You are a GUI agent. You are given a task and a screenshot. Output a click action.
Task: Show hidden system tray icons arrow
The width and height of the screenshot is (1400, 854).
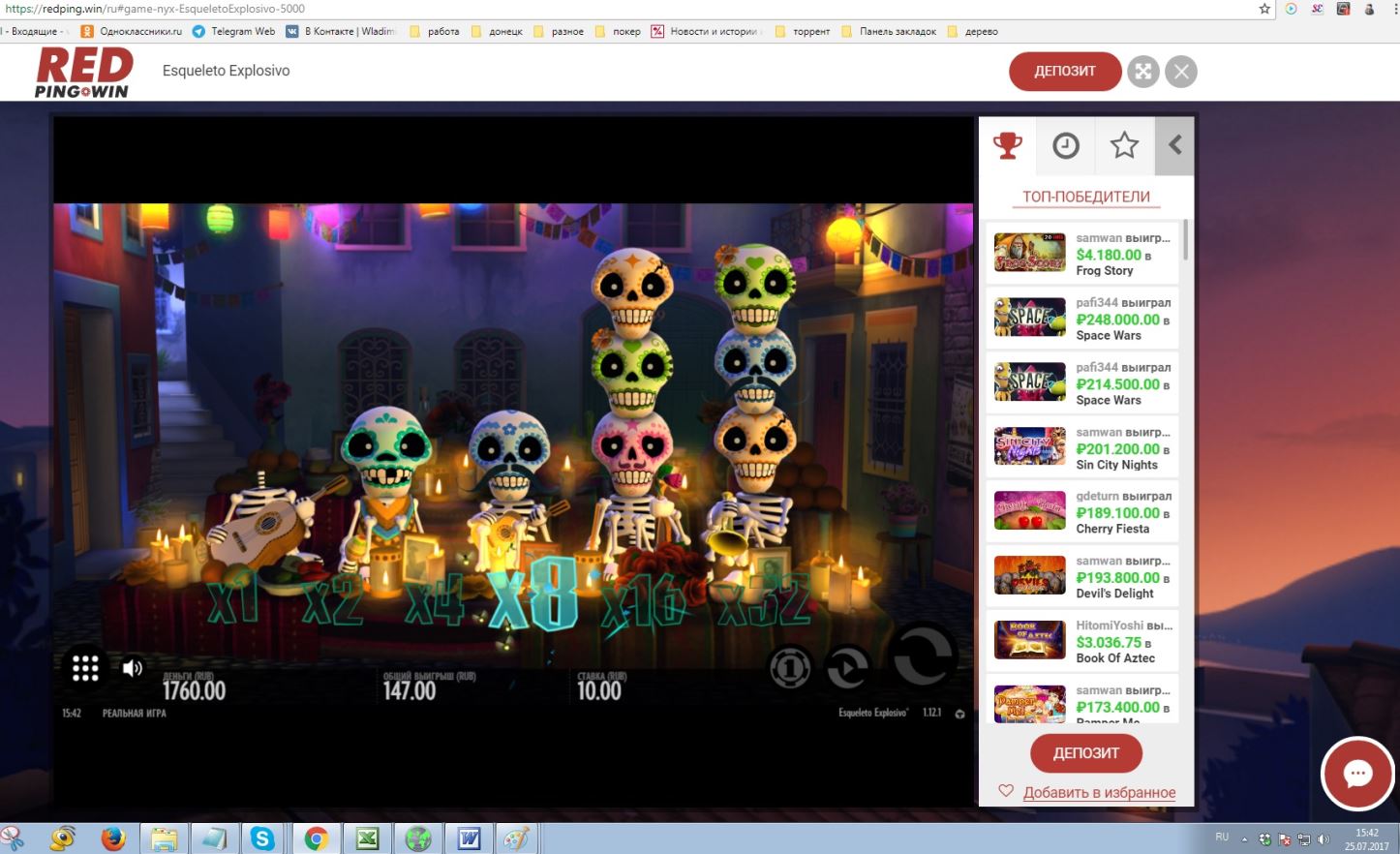click(1244, 839)
